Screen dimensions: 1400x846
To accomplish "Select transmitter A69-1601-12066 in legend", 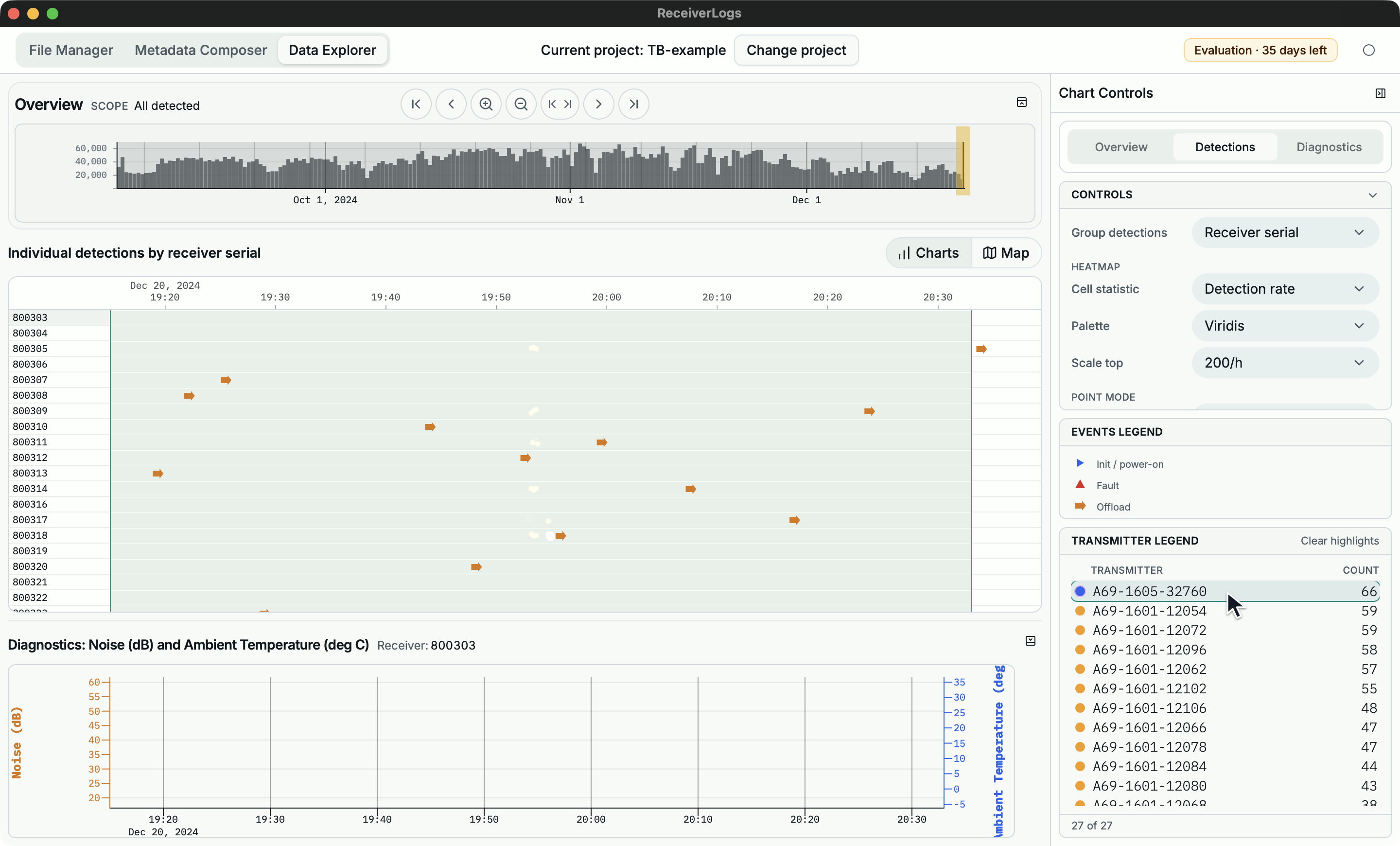I will tap(1225, 727).
